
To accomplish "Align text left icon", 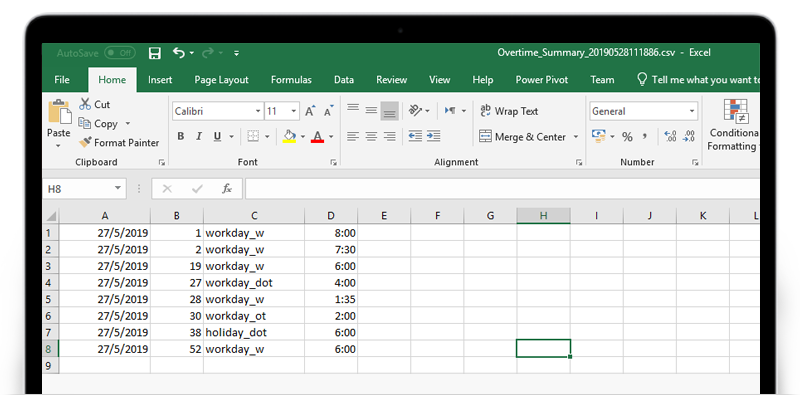I will (353, 136).
